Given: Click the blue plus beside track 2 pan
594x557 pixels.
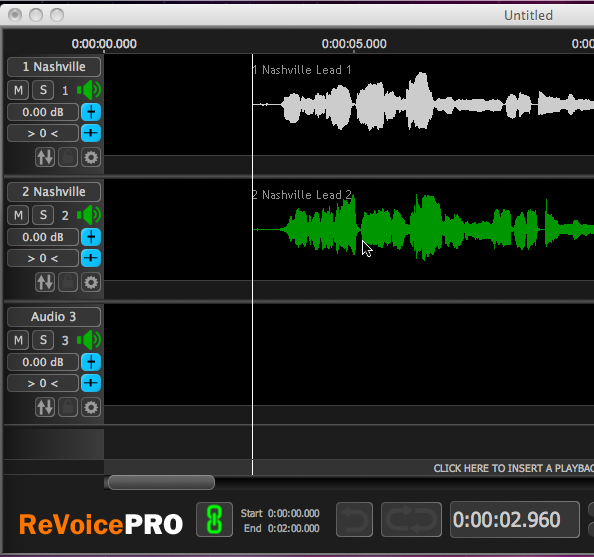Looking at the screenshot, I should coord(91,258).
